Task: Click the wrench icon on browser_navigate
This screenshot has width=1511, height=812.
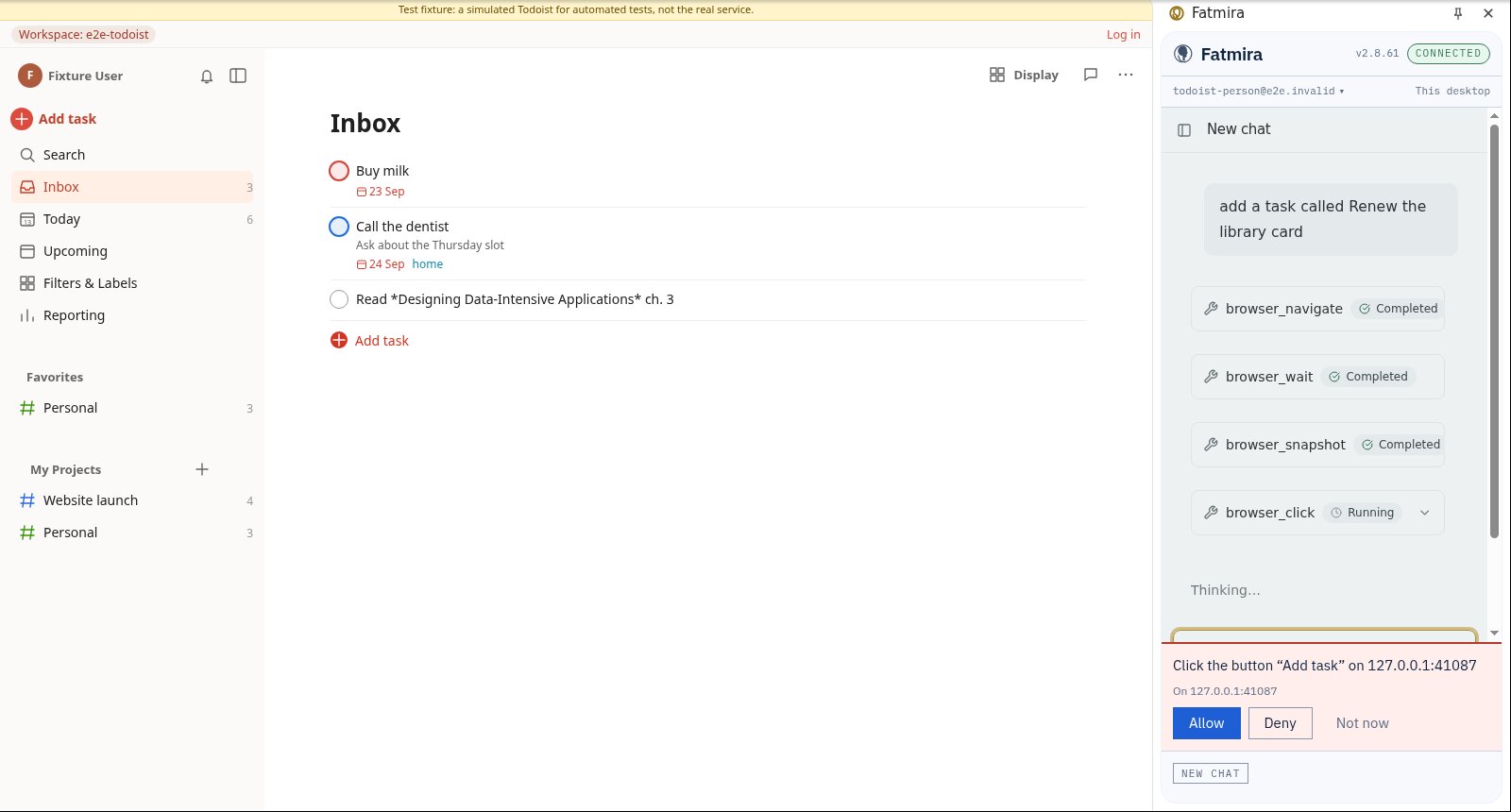Action: click(x=1211, y=309)
